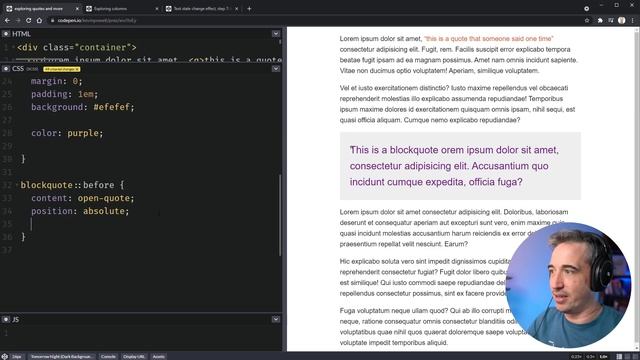Expand the CSS panel dropdown arrow
Screen dimensions: 640x360
[x=276, y=69]
